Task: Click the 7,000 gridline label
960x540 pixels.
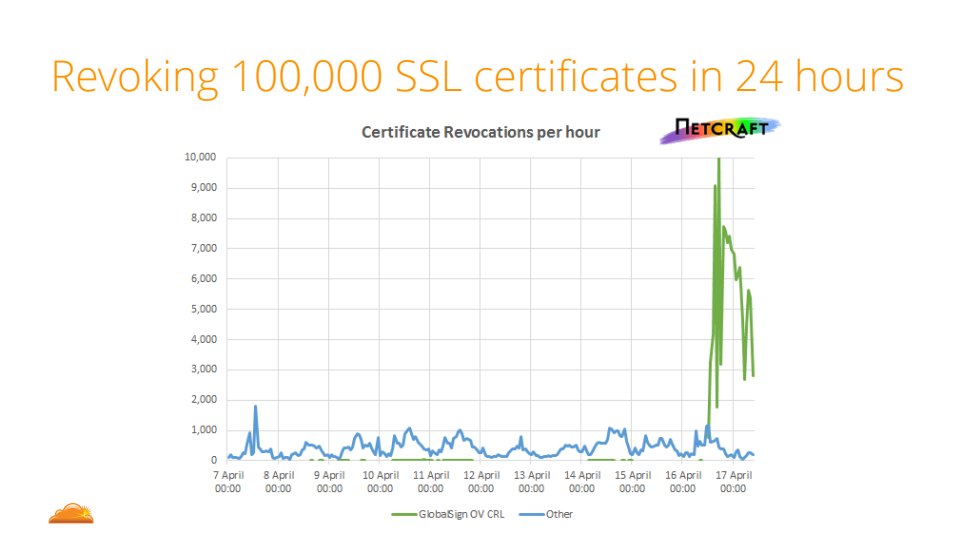Action: (201, 248)
